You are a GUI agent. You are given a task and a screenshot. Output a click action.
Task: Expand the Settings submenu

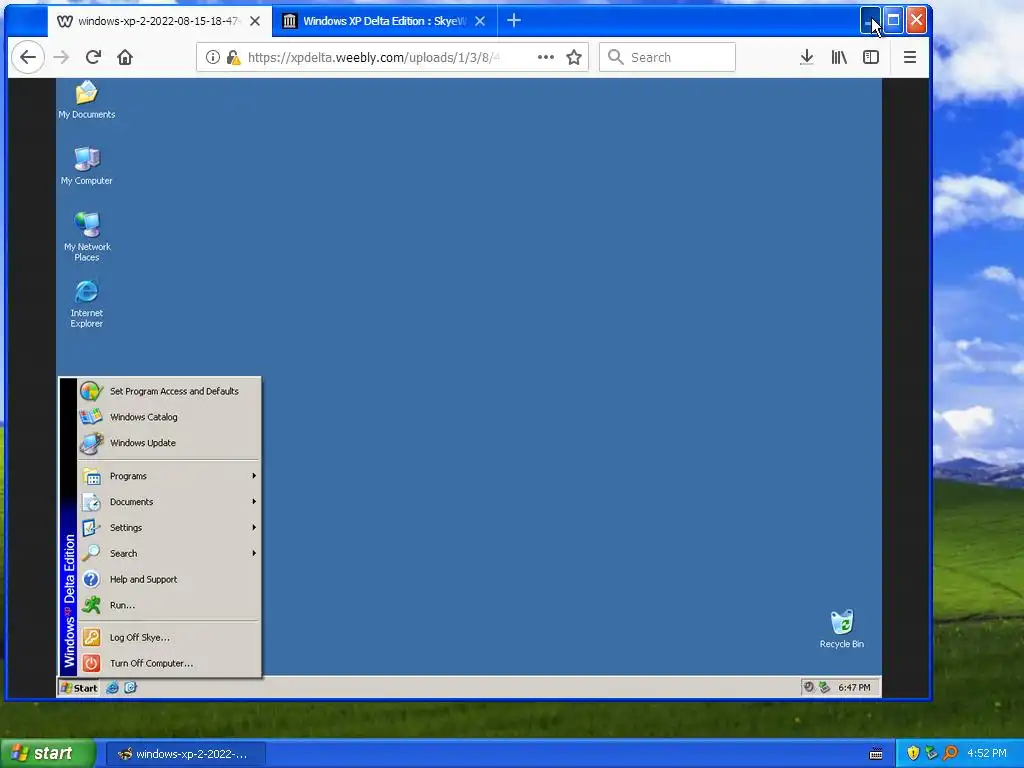[169, 528]
